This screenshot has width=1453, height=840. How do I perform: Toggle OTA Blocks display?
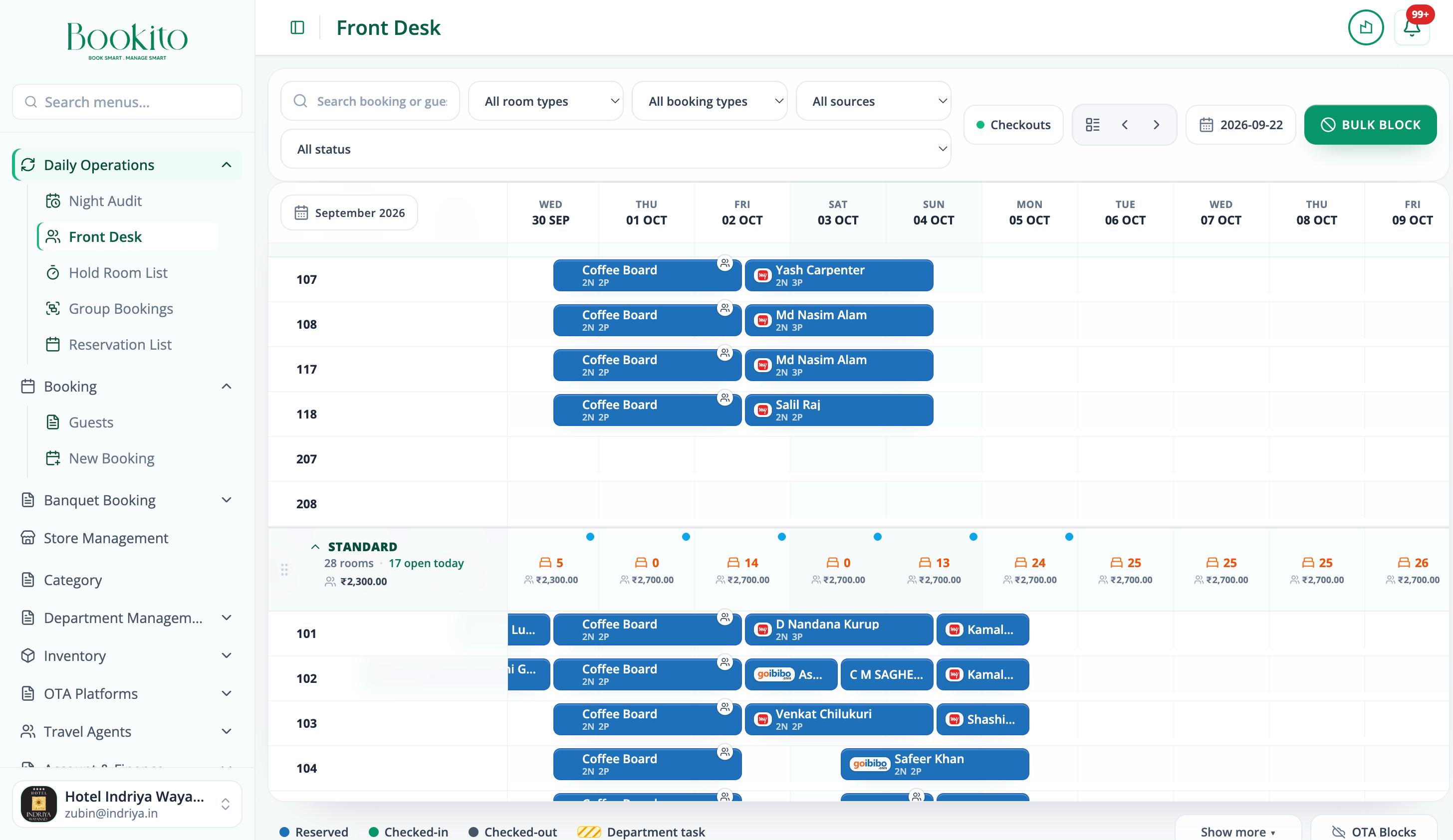click(x=1374, y=832)
